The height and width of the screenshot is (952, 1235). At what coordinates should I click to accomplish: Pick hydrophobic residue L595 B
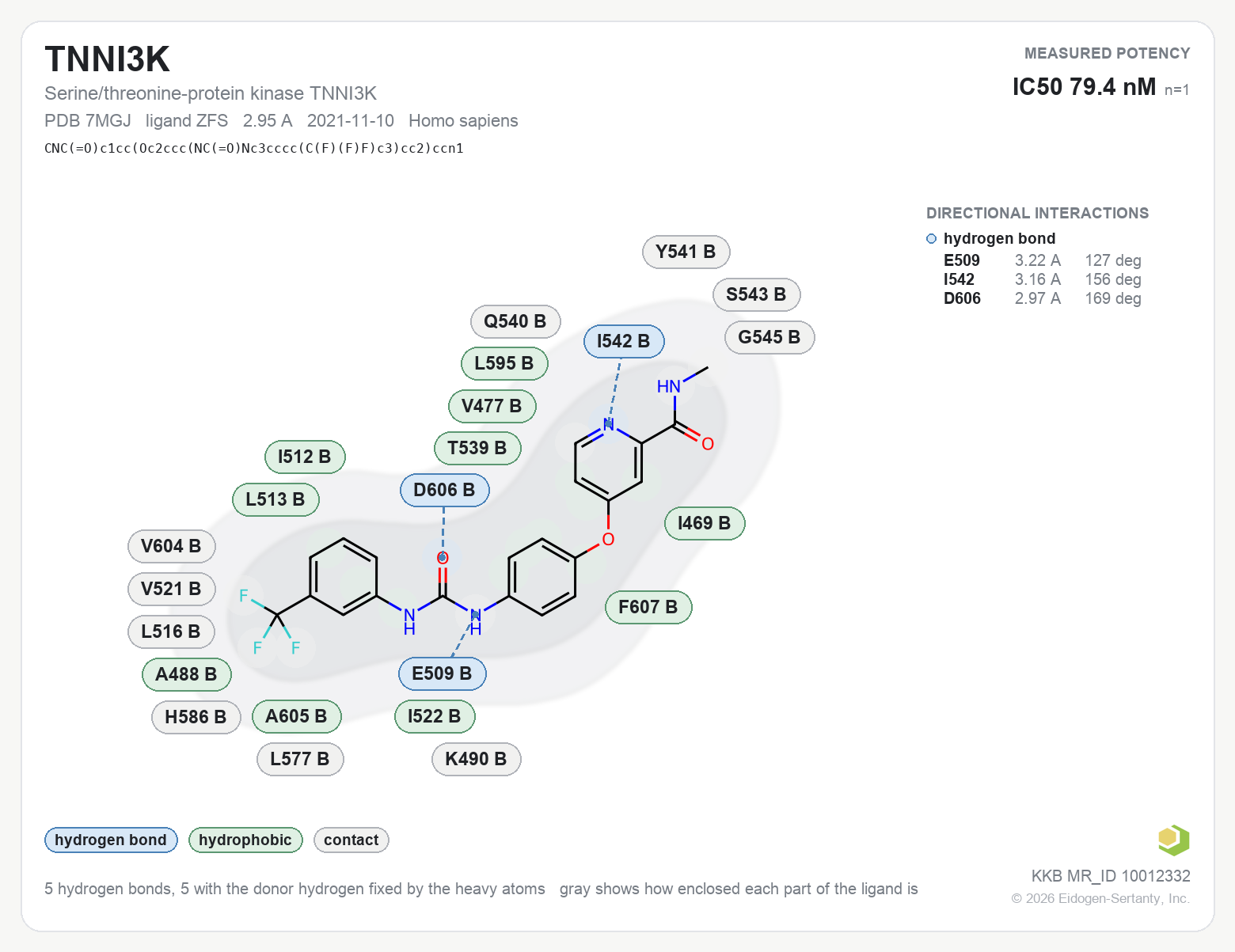504,363
